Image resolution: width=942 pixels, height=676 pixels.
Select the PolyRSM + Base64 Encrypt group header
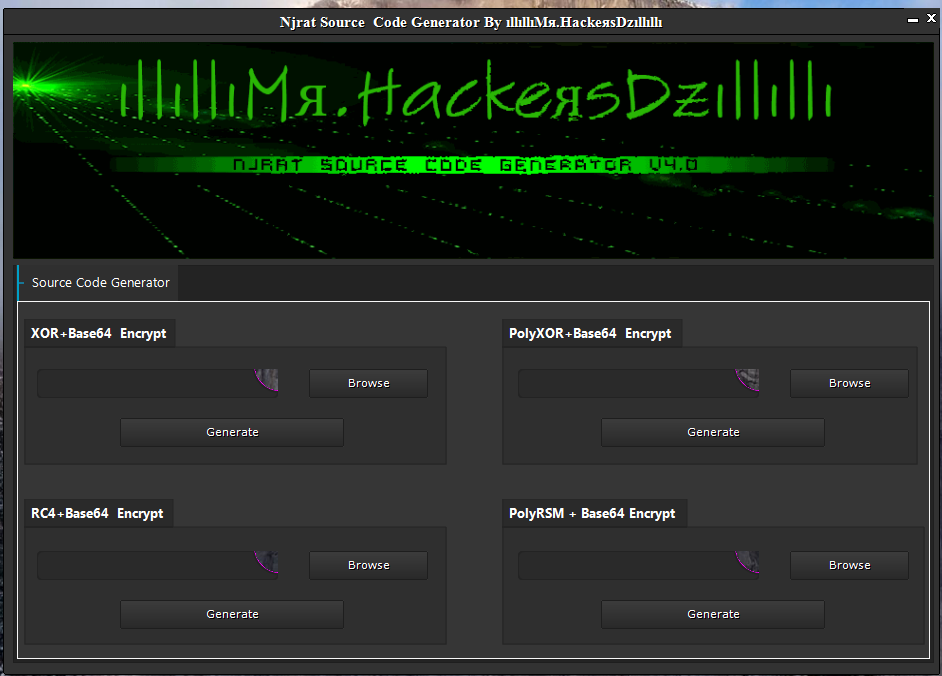click(x=594, y=514)
